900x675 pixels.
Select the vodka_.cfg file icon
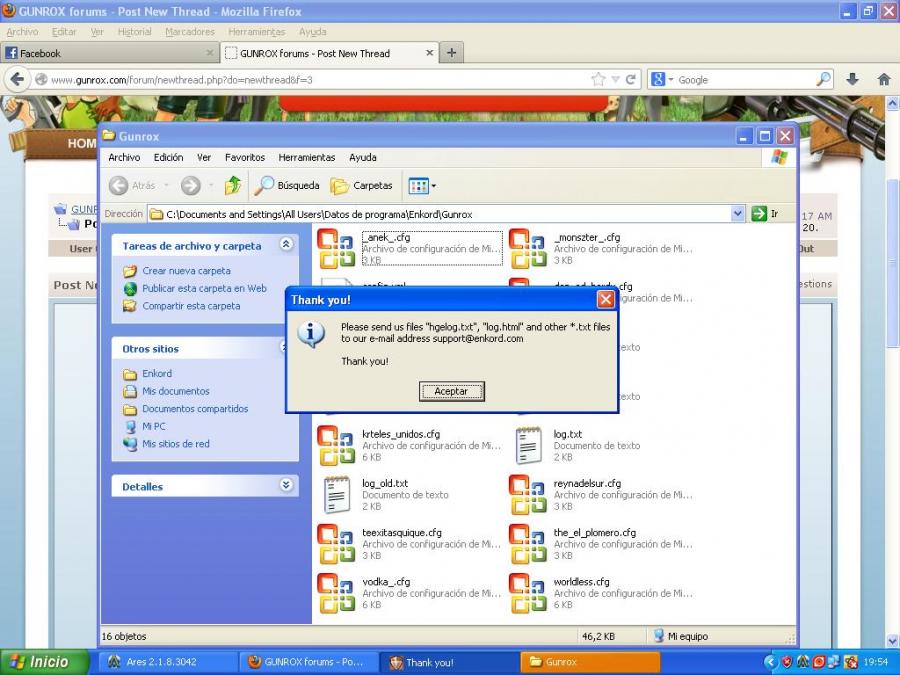(335, 592)
